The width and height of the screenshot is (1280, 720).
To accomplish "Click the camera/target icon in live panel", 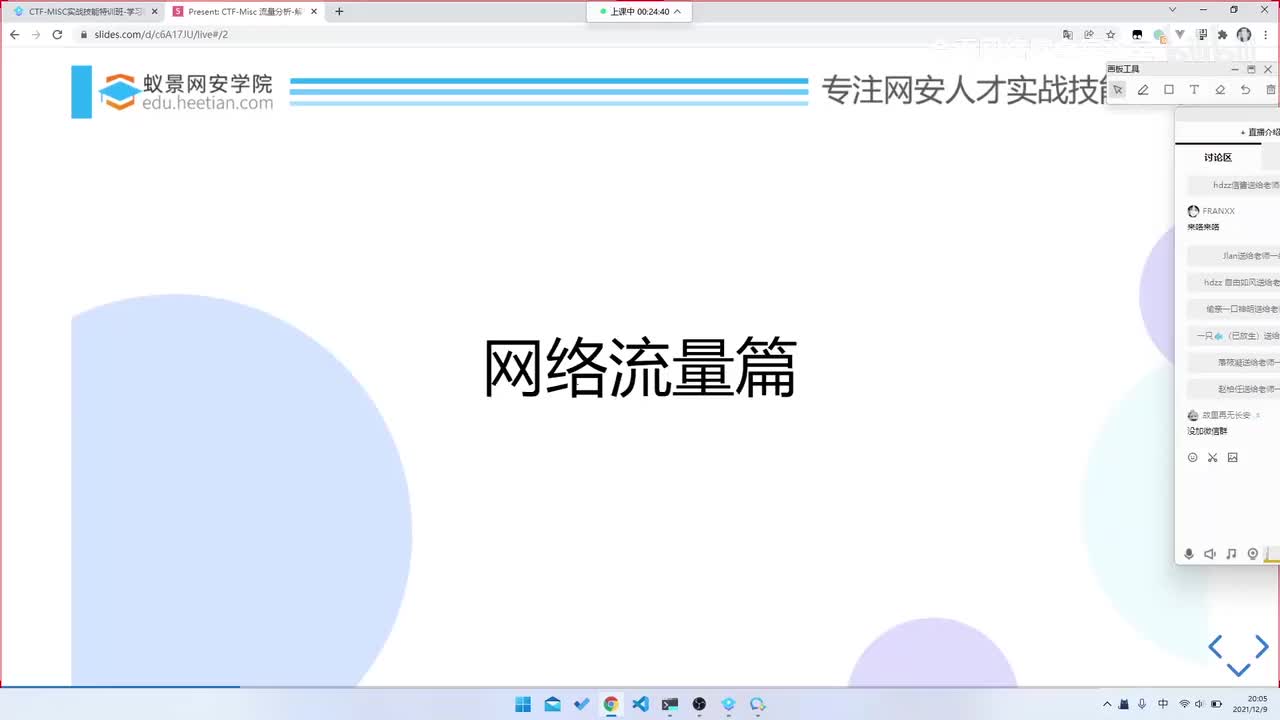I will point(1253,554).
